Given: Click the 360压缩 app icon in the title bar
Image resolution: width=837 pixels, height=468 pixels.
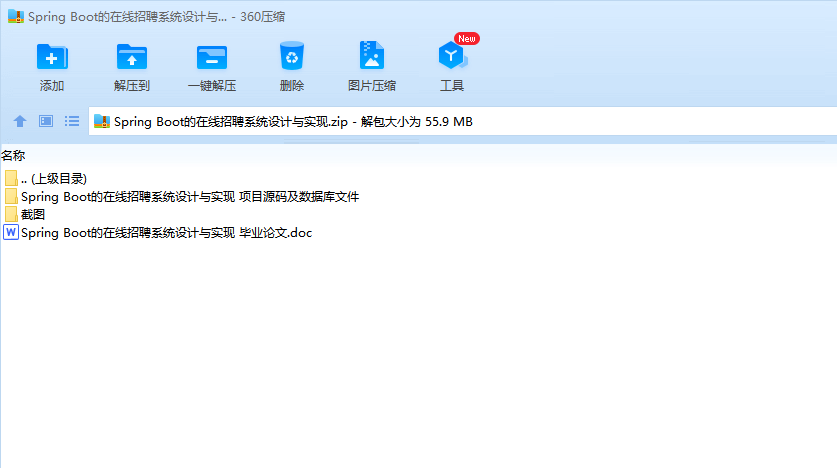Looking at the screenshot, I should click(16, 17).
